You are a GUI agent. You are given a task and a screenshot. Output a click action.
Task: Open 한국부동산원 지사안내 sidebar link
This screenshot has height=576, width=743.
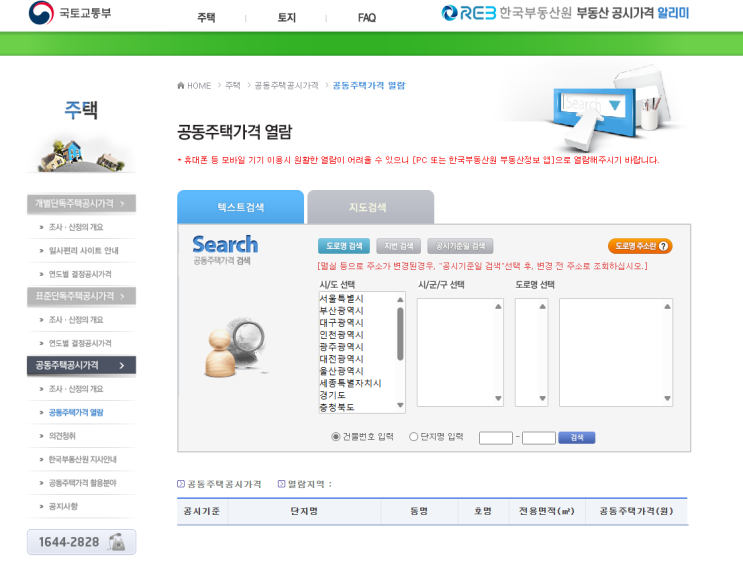82,459
